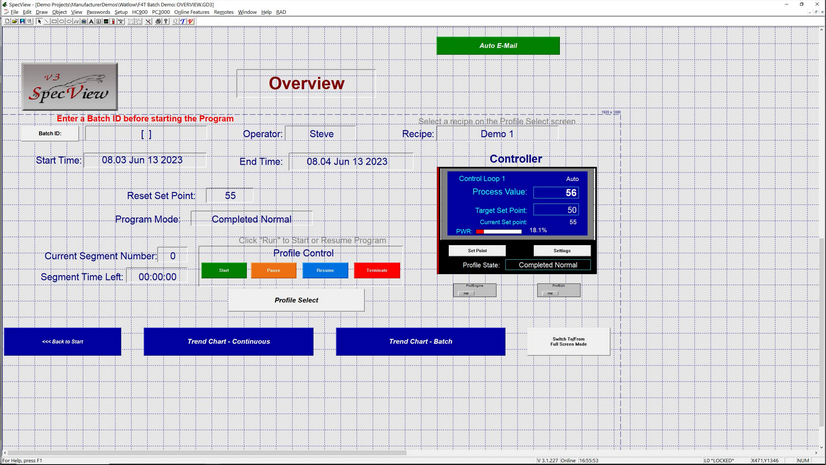Open the Setup menu

click(121, 12)
